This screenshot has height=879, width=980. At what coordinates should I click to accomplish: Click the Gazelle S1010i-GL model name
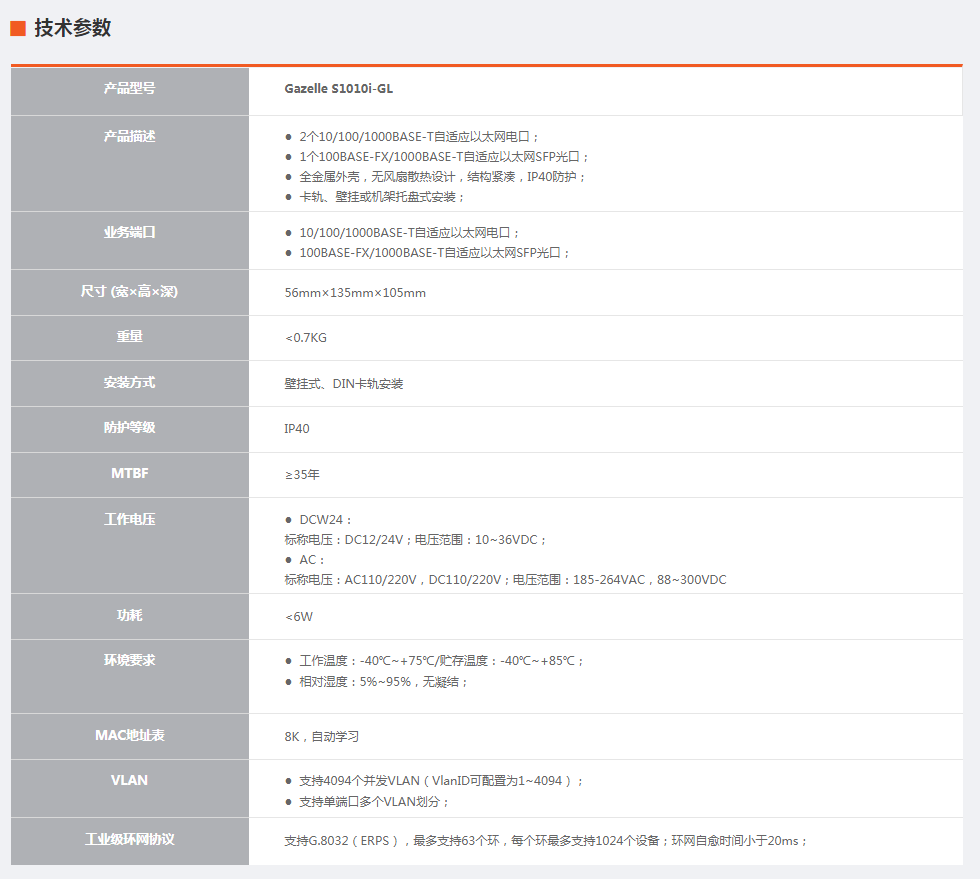(338, 89)
